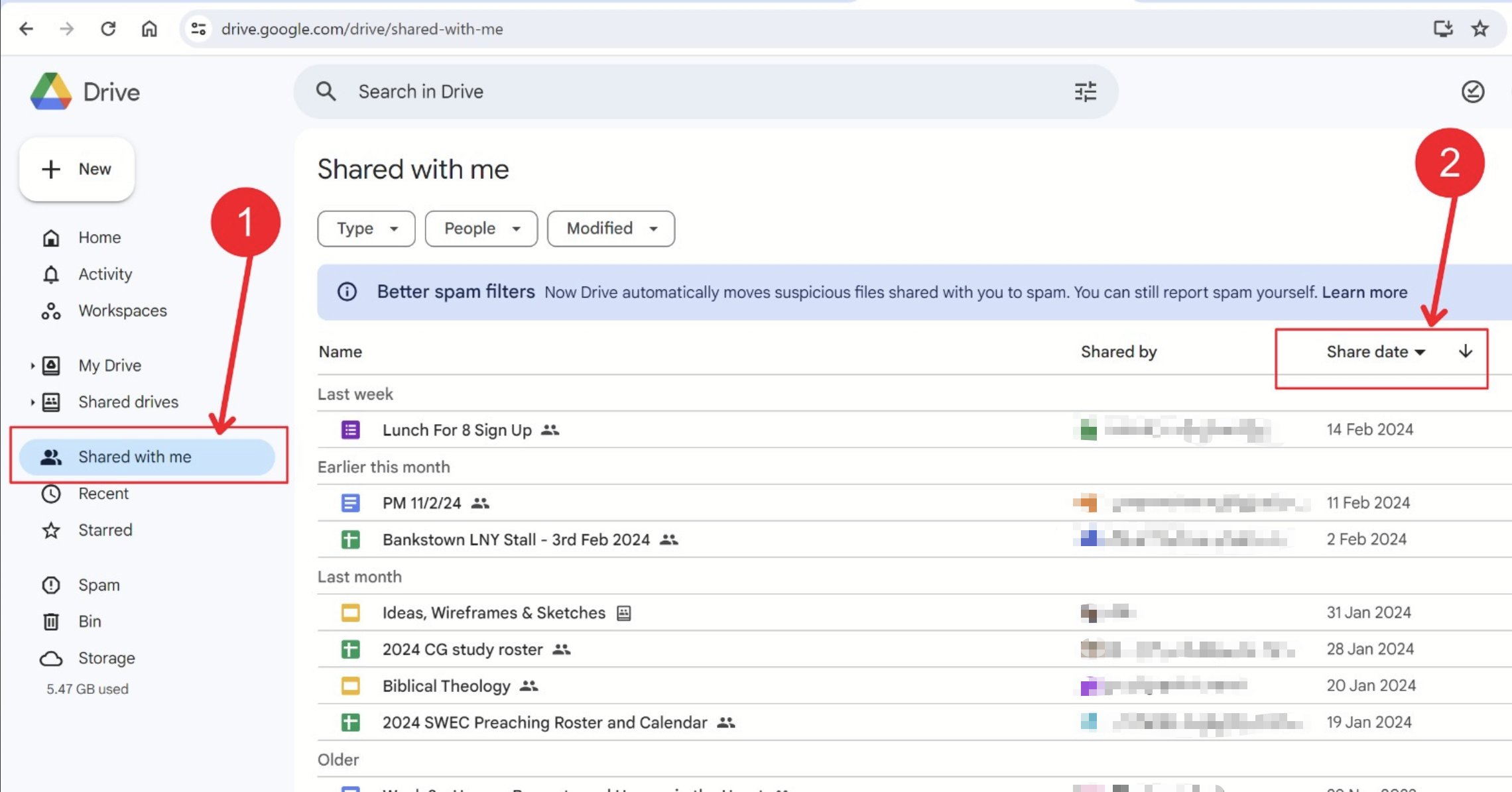This screenshot has width=1512, height=792.
Task: Open the offline ready status checkmark icon
Action: pos(1472,91)
